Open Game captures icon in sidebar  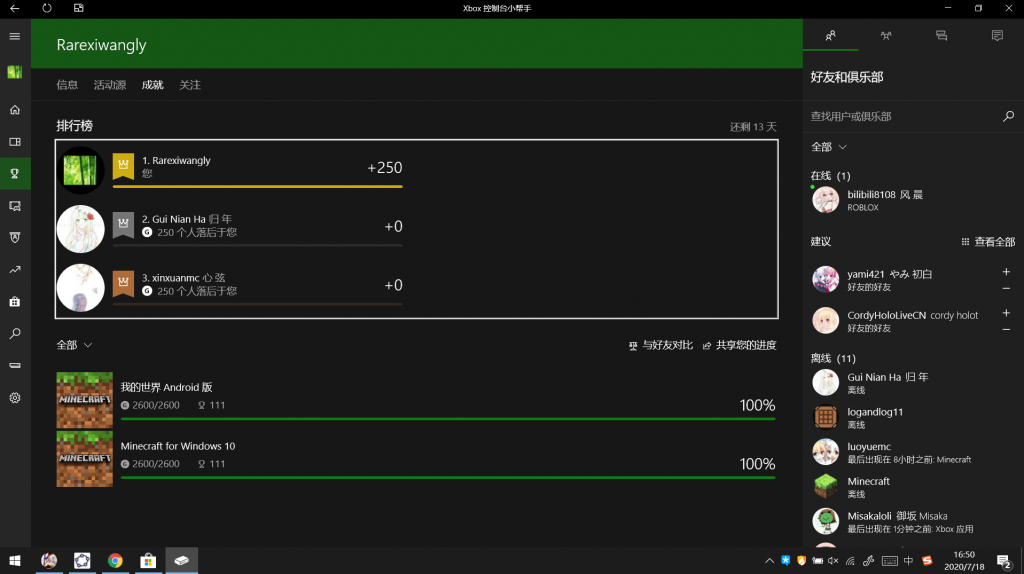click(x=14, y=206)
